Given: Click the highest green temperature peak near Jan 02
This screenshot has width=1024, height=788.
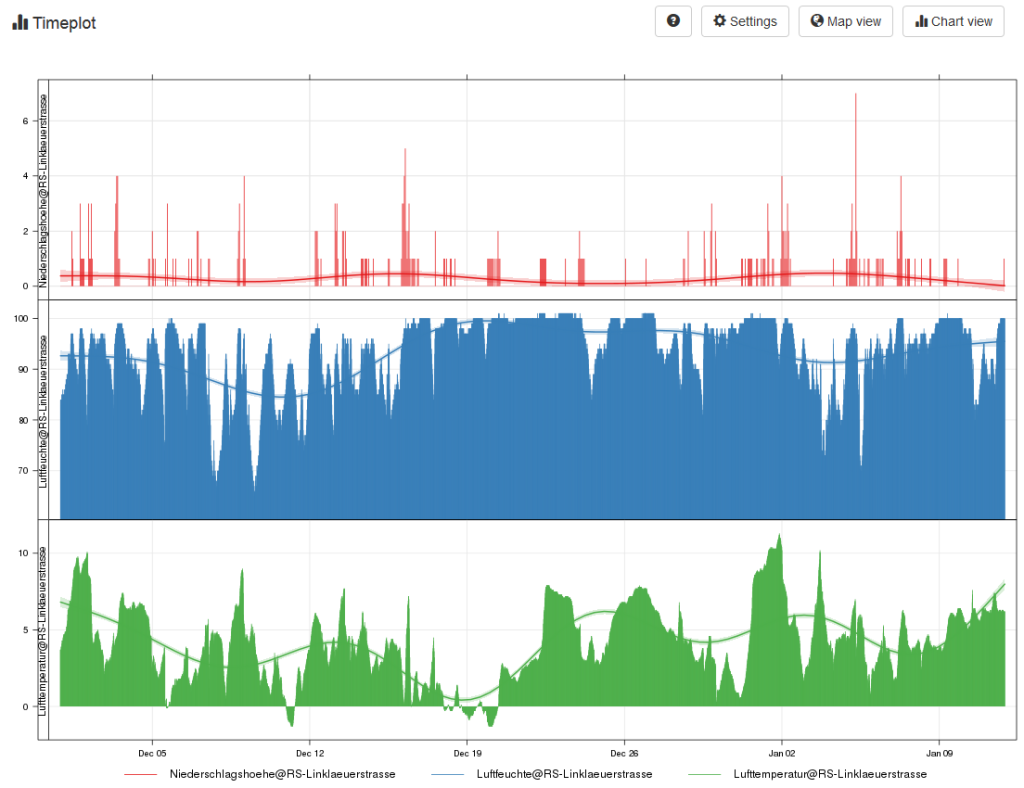Looking at the screenshot, I should 779,539.
